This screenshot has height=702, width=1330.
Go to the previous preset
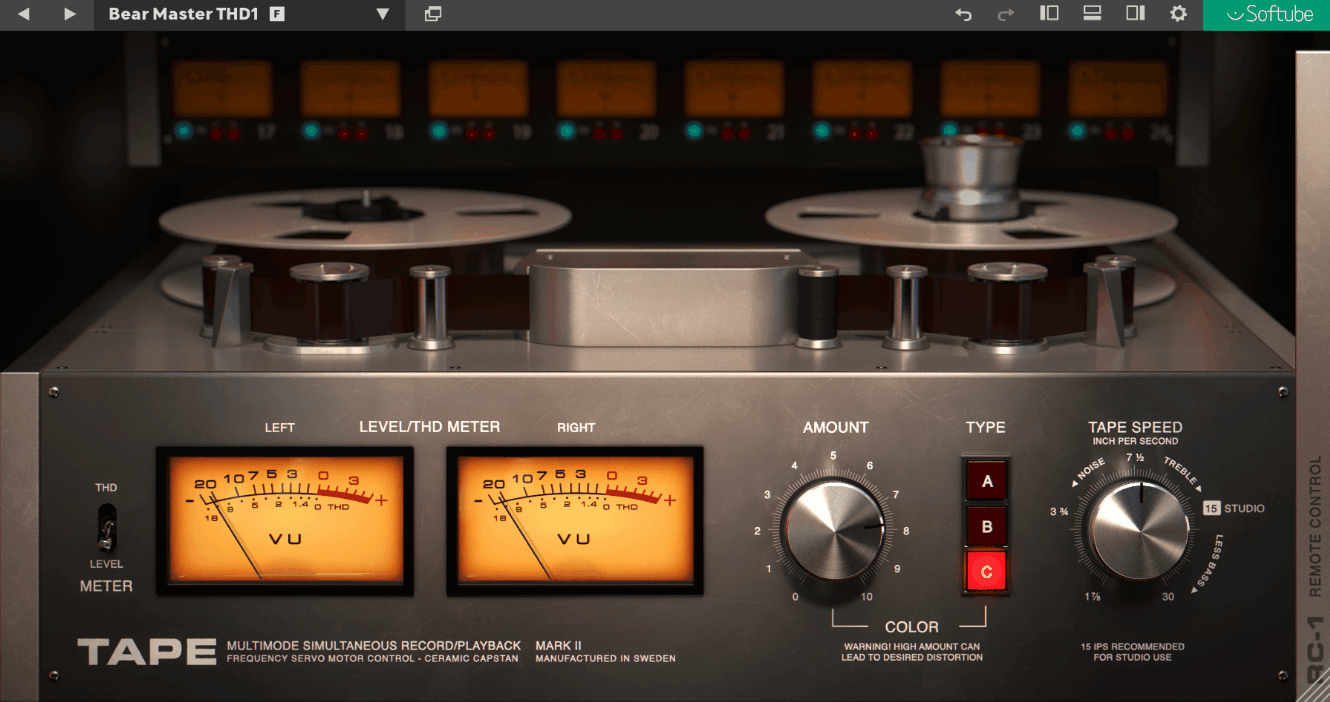click(23, 14)
